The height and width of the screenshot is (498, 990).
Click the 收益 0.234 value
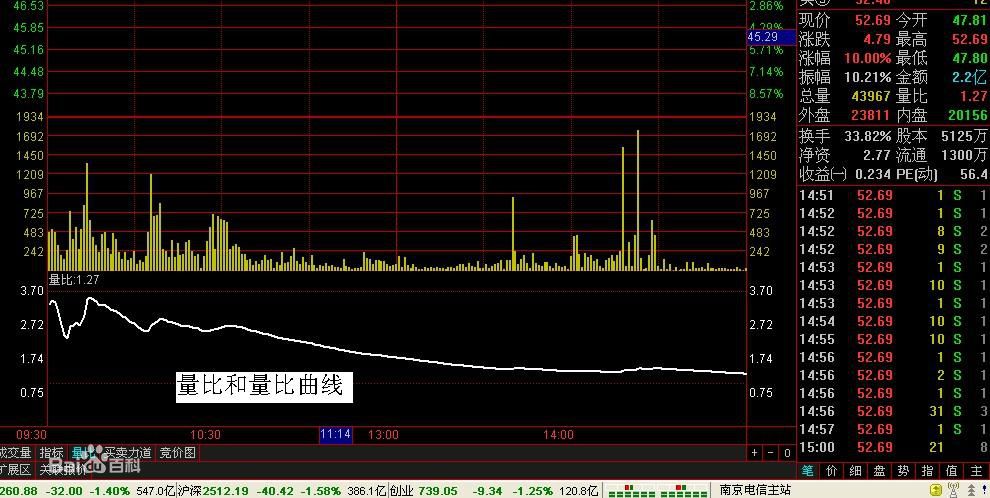tap(873, 174)
